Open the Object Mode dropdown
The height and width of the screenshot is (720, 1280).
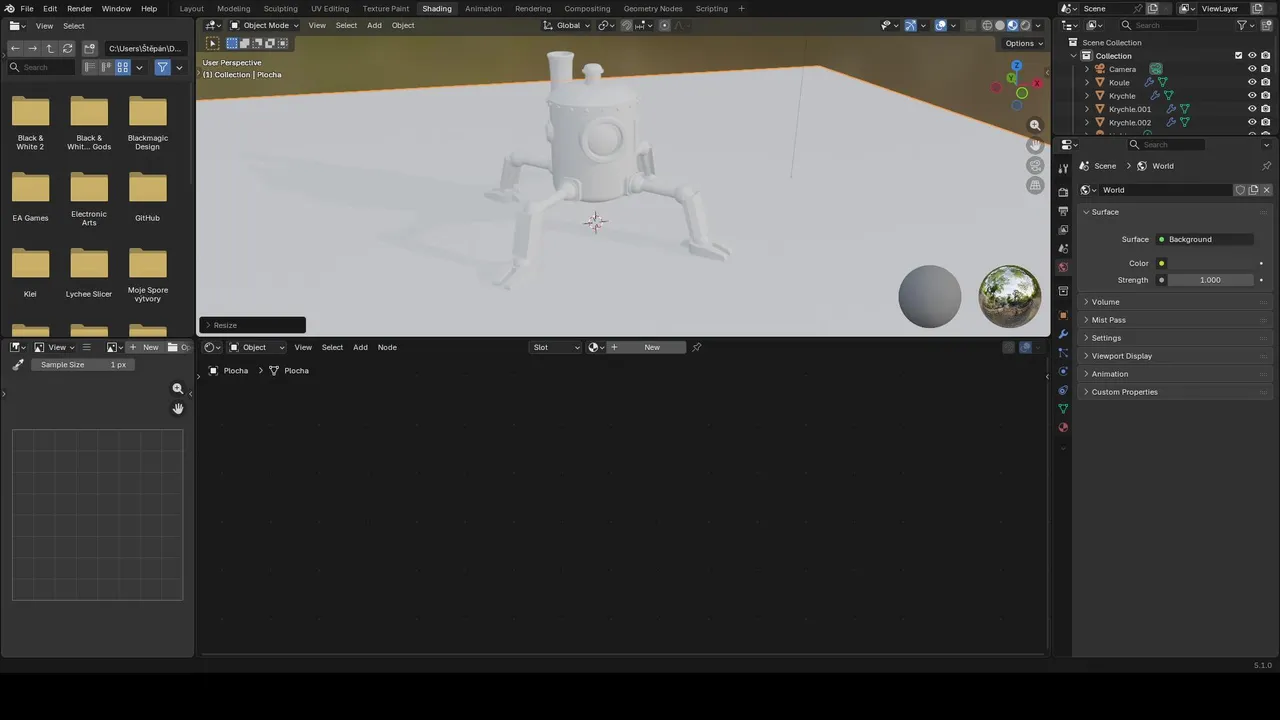(x=264, y=26)
